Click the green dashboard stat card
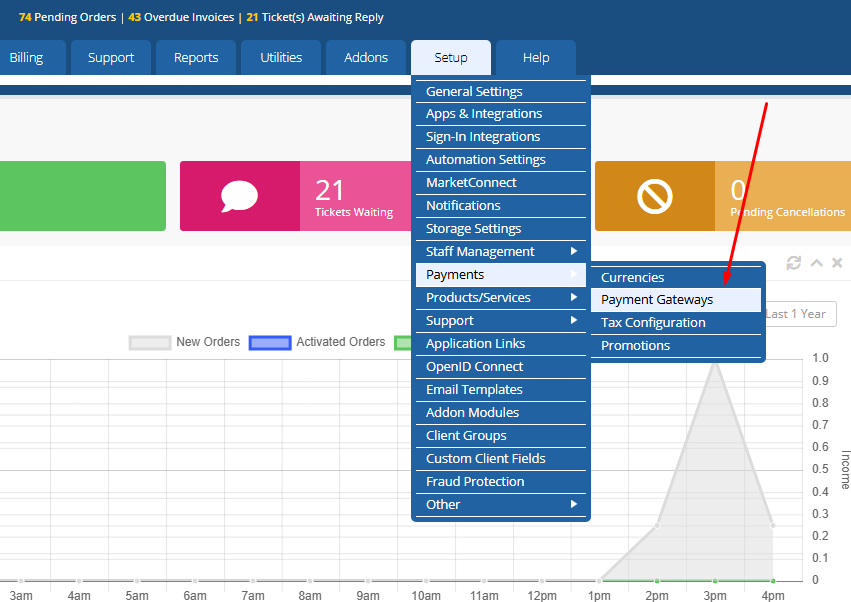Image resolution: width=851 pixels, height=602 pixels. [x=82, y=196]
